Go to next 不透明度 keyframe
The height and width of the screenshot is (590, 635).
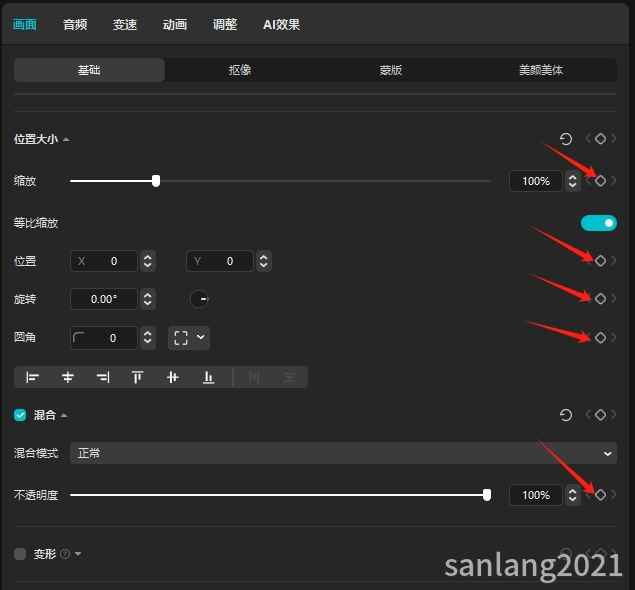614,494
